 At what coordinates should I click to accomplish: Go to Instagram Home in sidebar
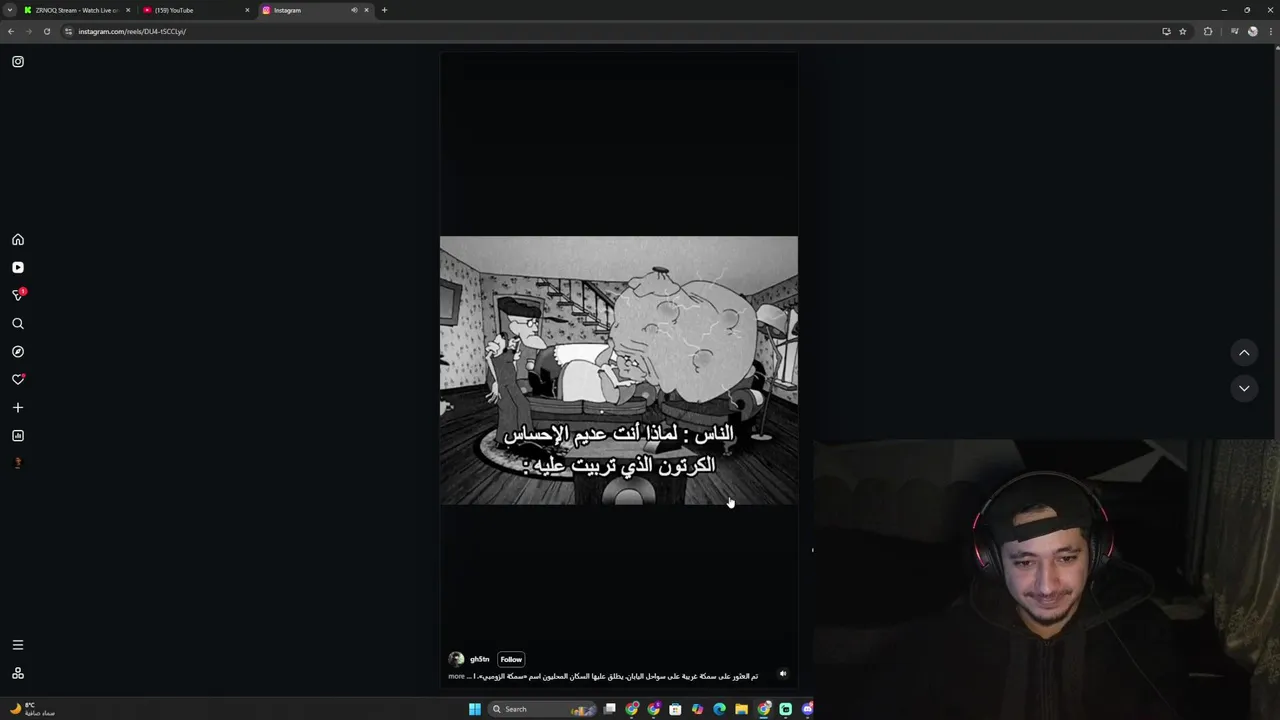pos(18,240)
